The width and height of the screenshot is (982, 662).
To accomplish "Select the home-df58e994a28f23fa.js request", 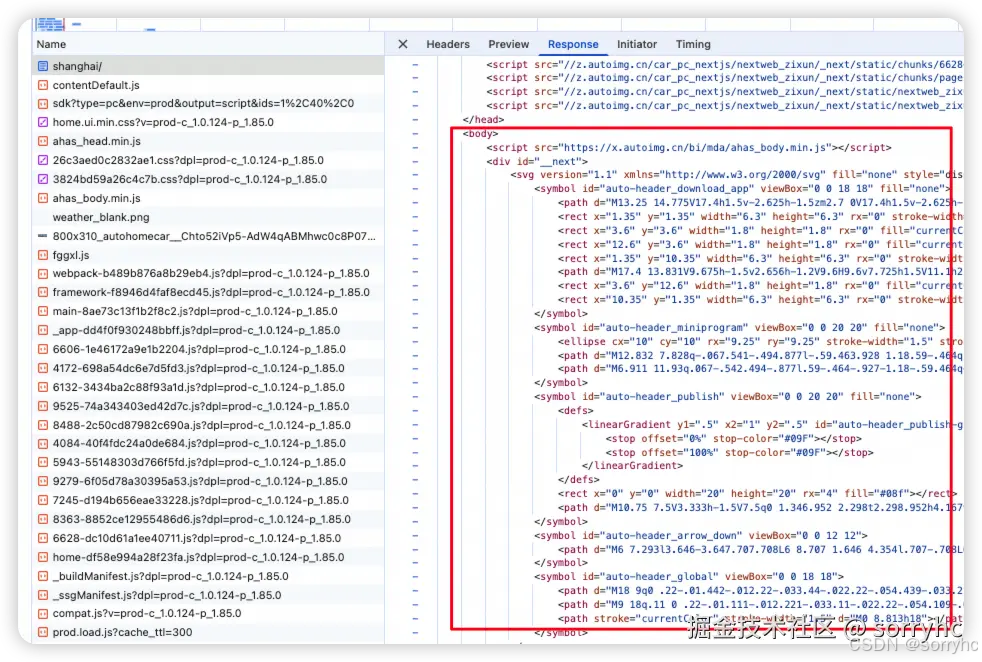I will pos(209,557).
